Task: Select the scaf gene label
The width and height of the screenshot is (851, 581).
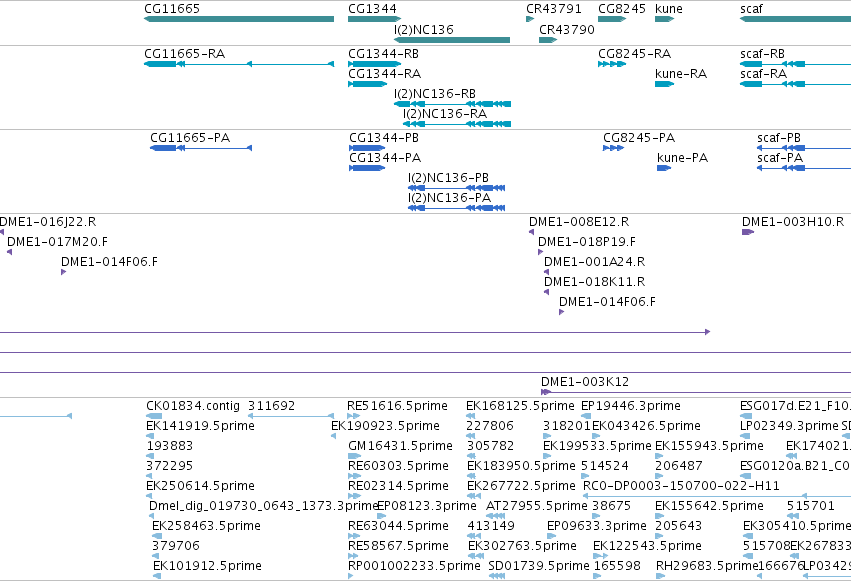Action: click(x=751, y=9)
